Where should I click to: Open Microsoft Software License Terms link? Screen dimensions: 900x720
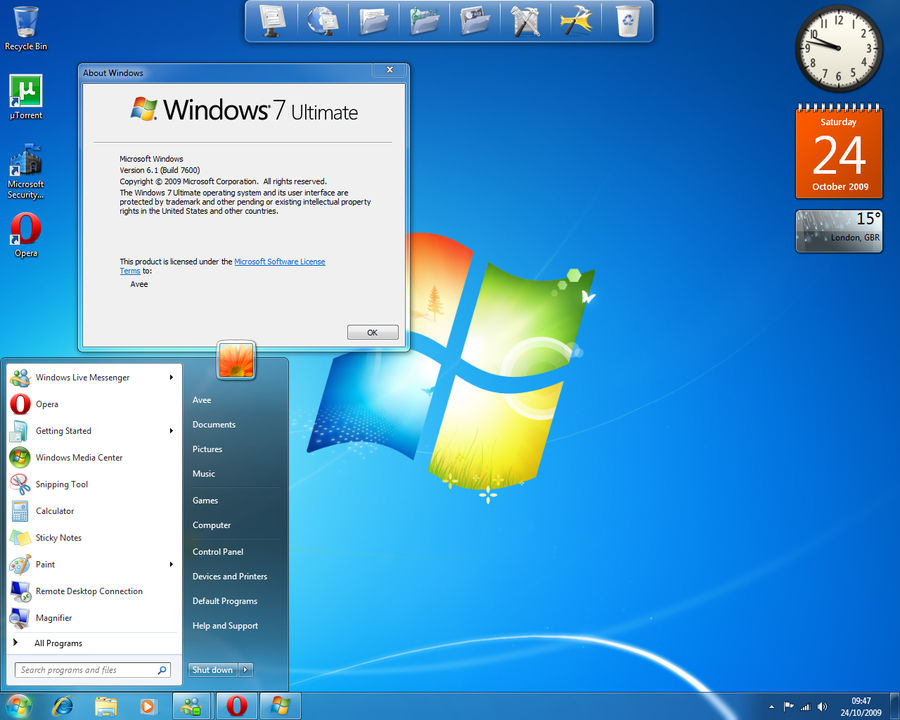(280, 262)
